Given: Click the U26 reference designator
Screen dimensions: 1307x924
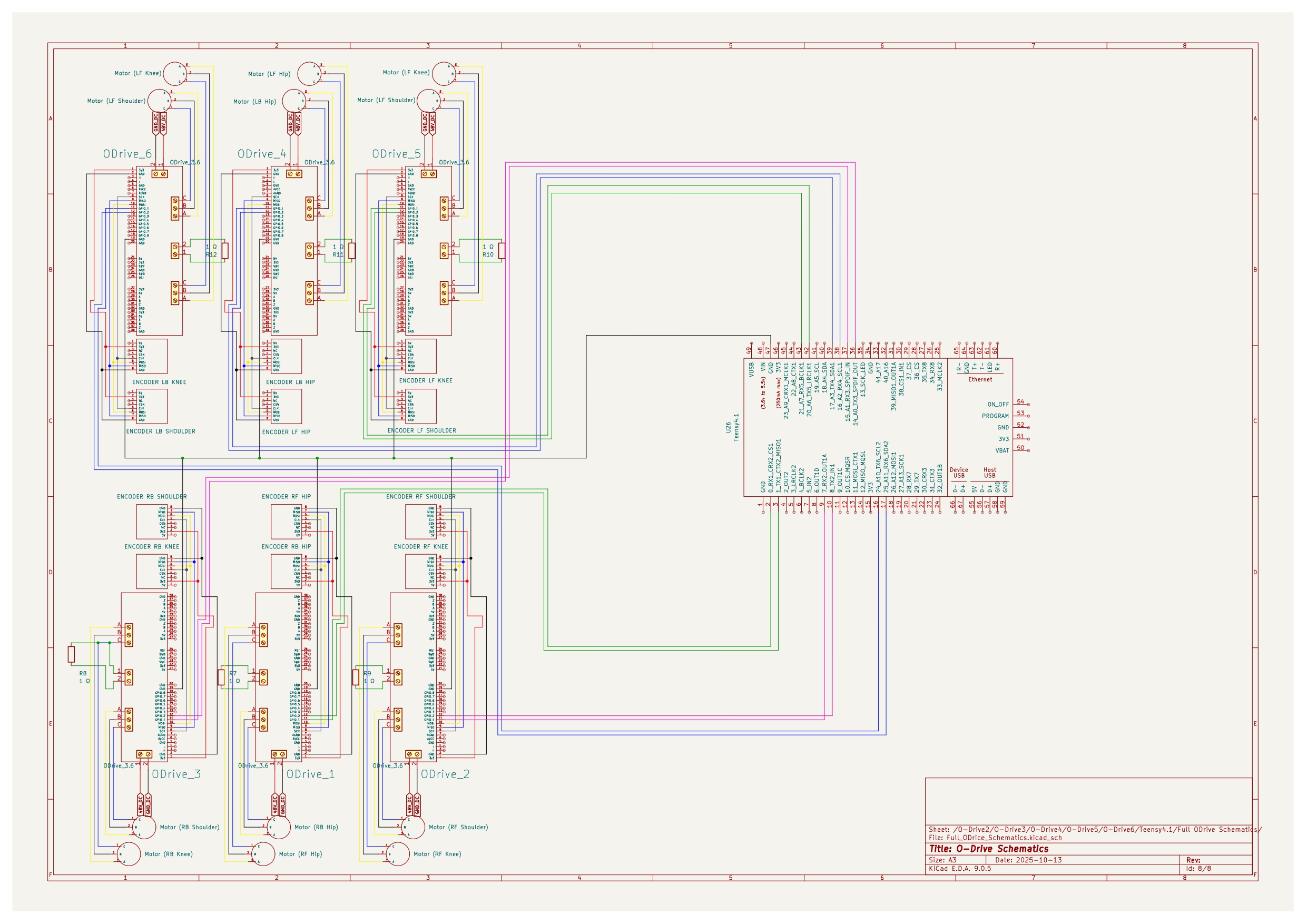Looking at the screenshot, I should [728, 428].
